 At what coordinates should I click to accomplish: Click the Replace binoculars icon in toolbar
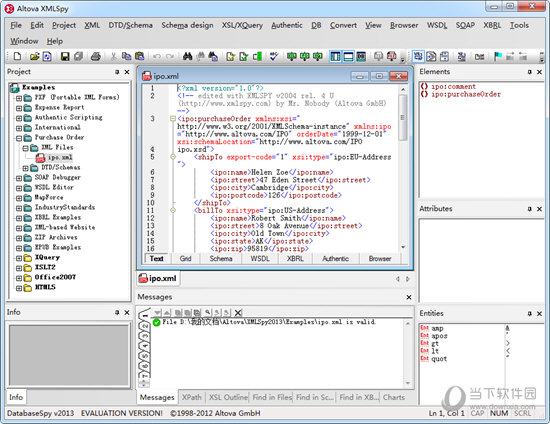213,56
